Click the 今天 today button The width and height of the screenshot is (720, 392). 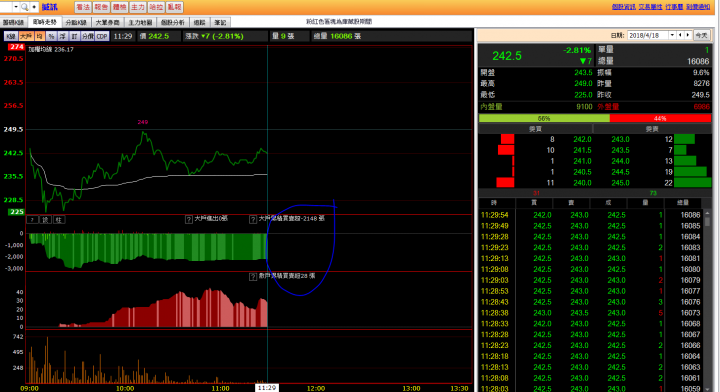(701, 35)
